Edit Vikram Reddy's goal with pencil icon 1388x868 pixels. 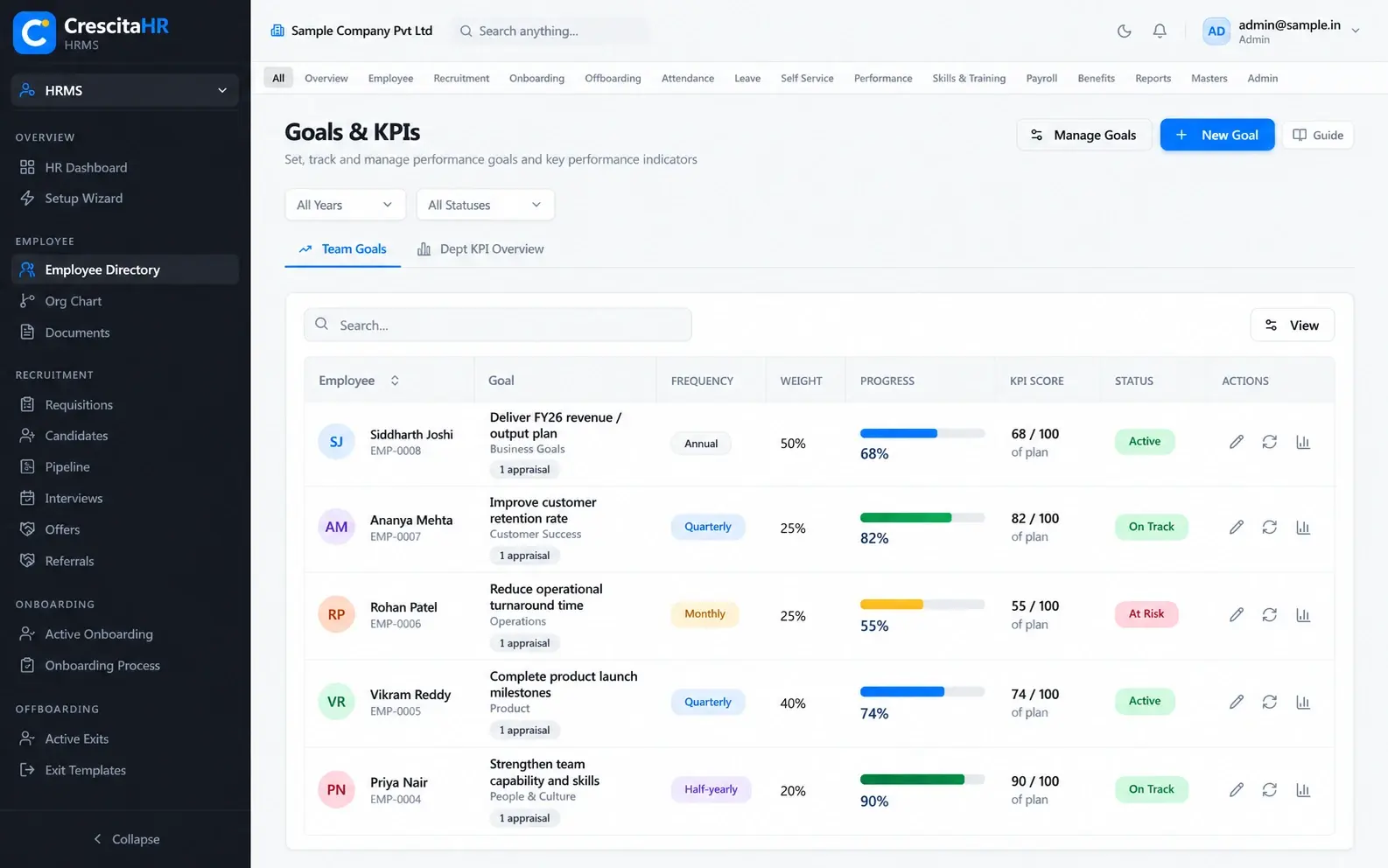[x=1236, y=702]
